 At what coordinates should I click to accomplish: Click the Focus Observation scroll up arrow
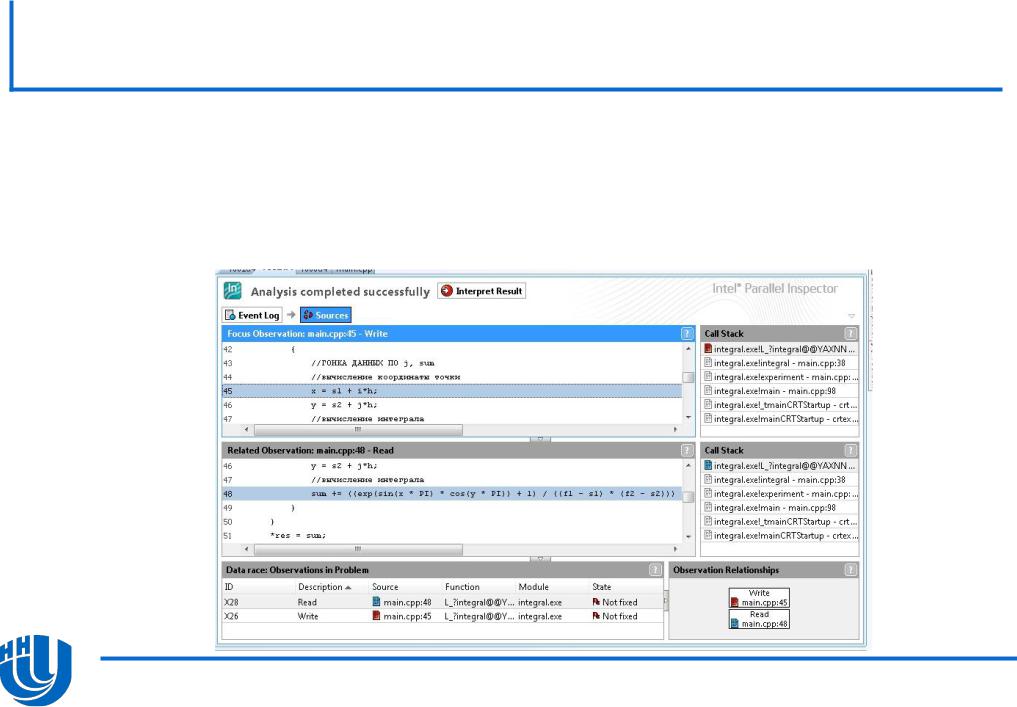tap(688, 349)
